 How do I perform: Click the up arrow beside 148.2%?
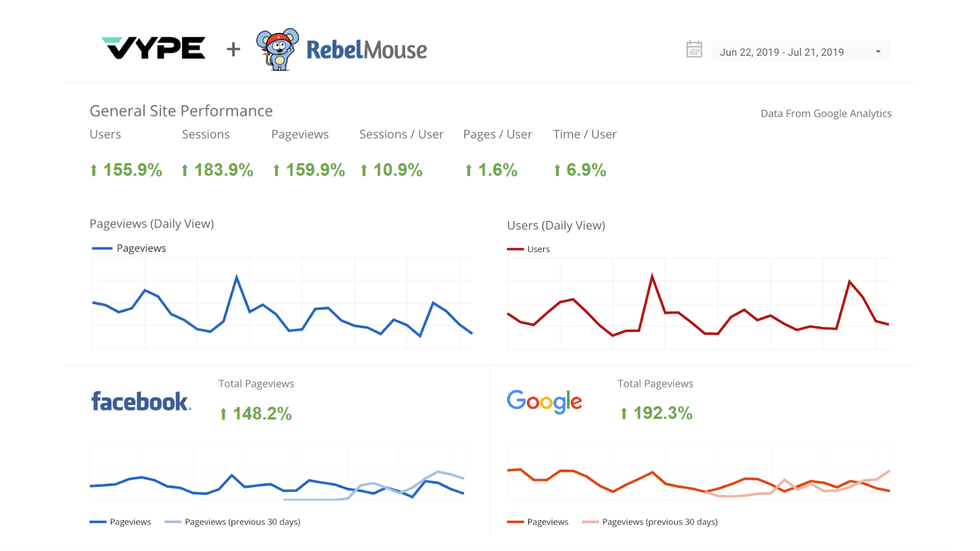point(223,414)
